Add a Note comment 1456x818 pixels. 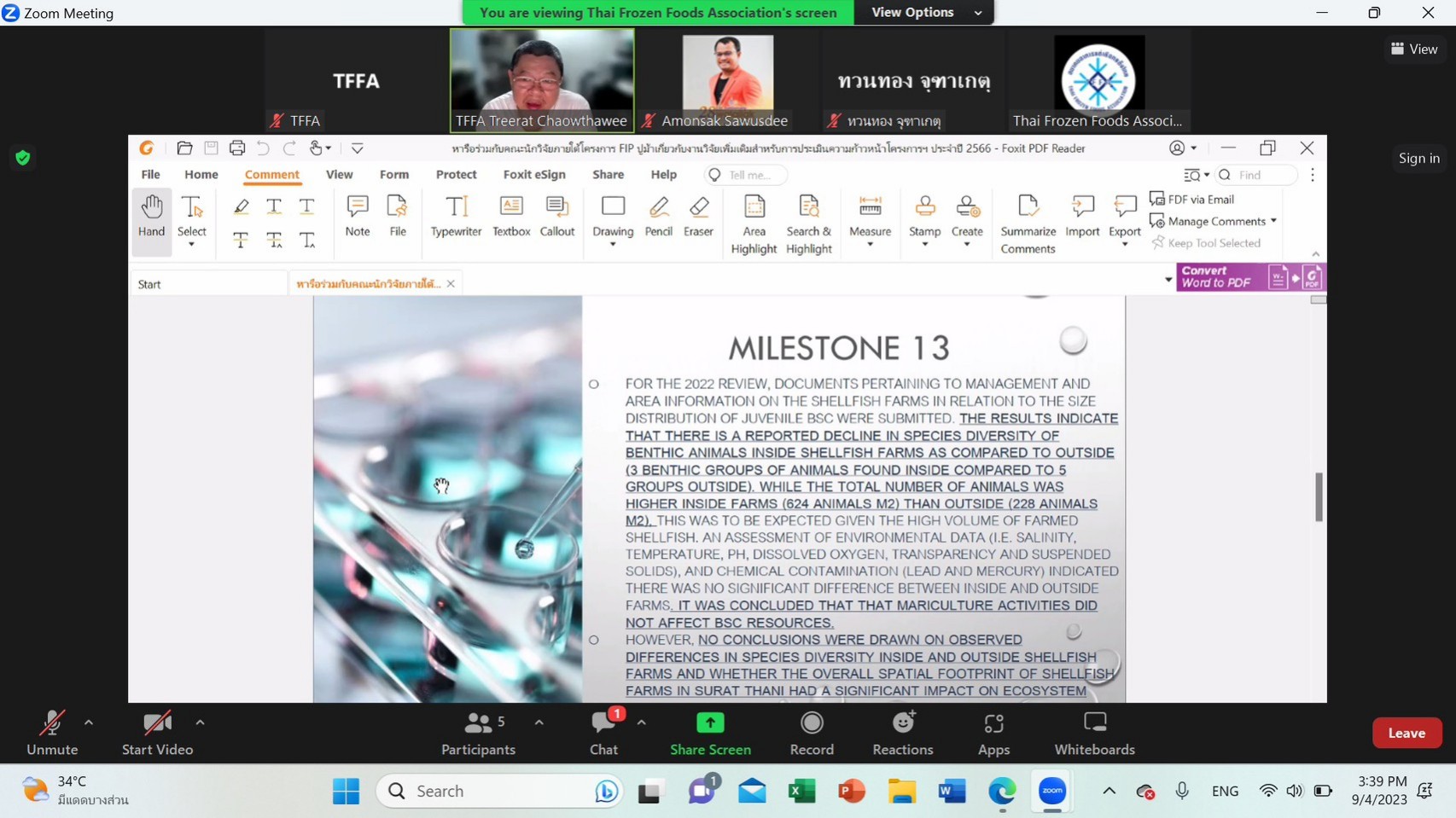coord(357,216)
